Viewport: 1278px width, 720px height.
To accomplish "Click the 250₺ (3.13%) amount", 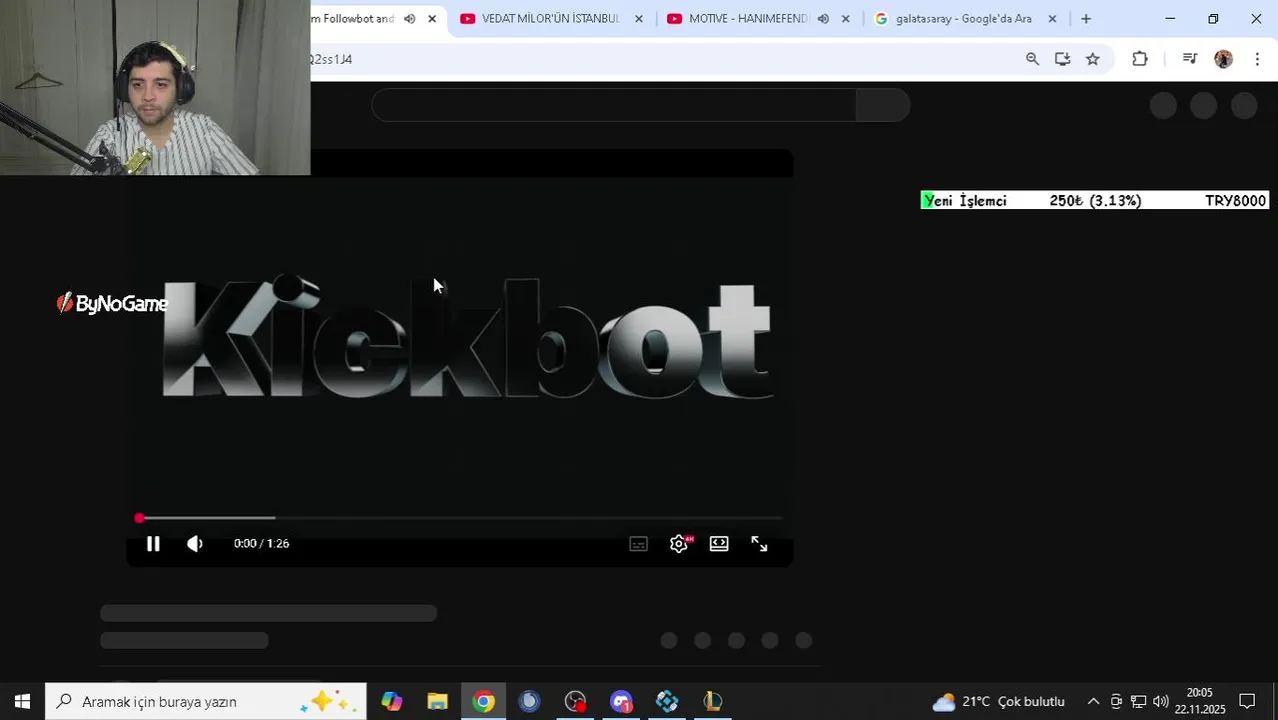I will tap(1095, 201).
